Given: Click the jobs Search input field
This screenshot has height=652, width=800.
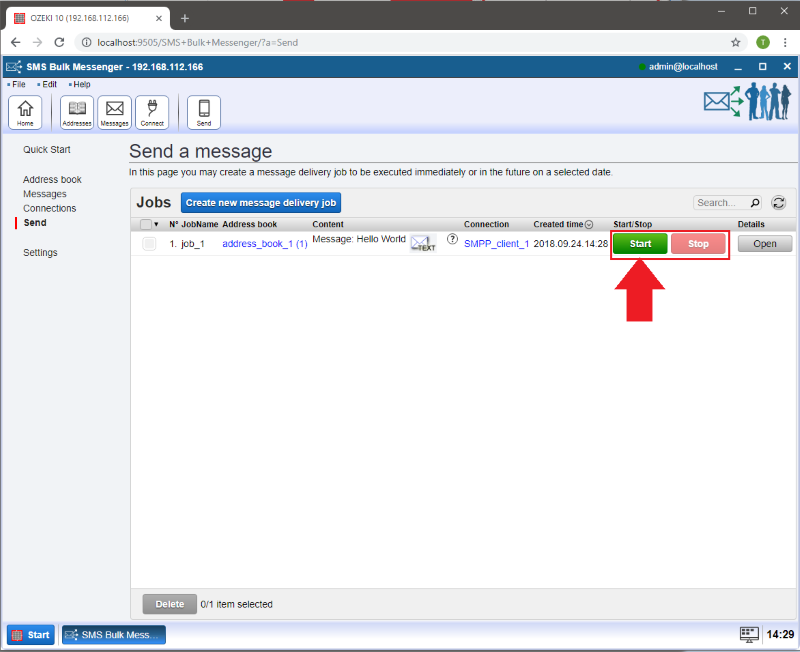Looking at the screenshot, I should click(x=719, y=203).
